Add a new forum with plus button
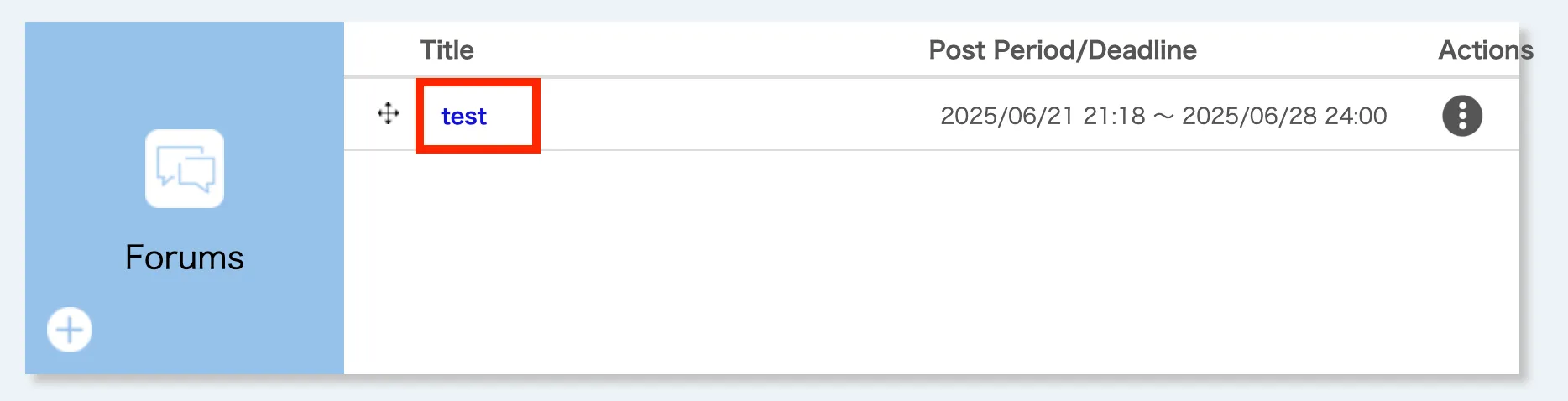Image resolution: width=1568 pixels, height=401 pixels. point(70,330)
